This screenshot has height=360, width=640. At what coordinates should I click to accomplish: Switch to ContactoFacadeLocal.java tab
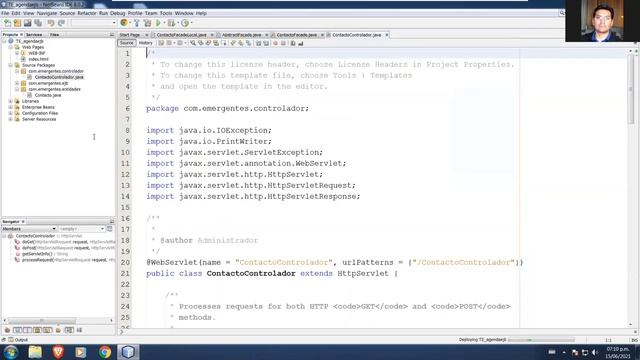182,35
